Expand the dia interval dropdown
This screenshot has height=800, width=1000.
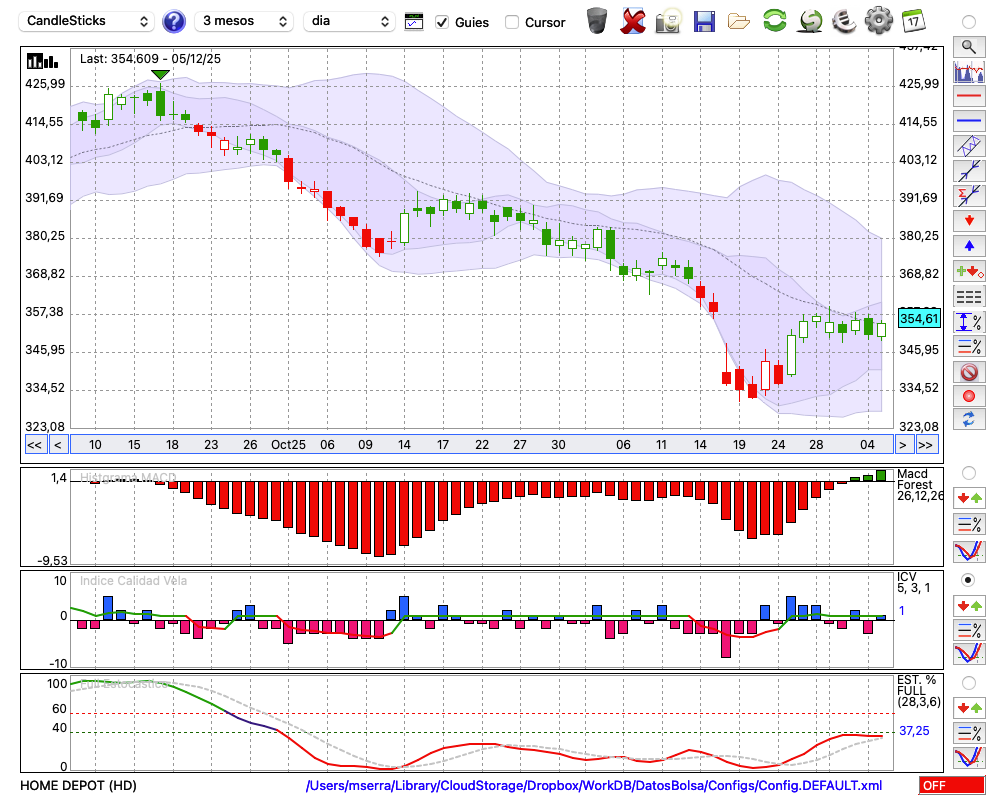pyautogui.click(x=349, y=21)
